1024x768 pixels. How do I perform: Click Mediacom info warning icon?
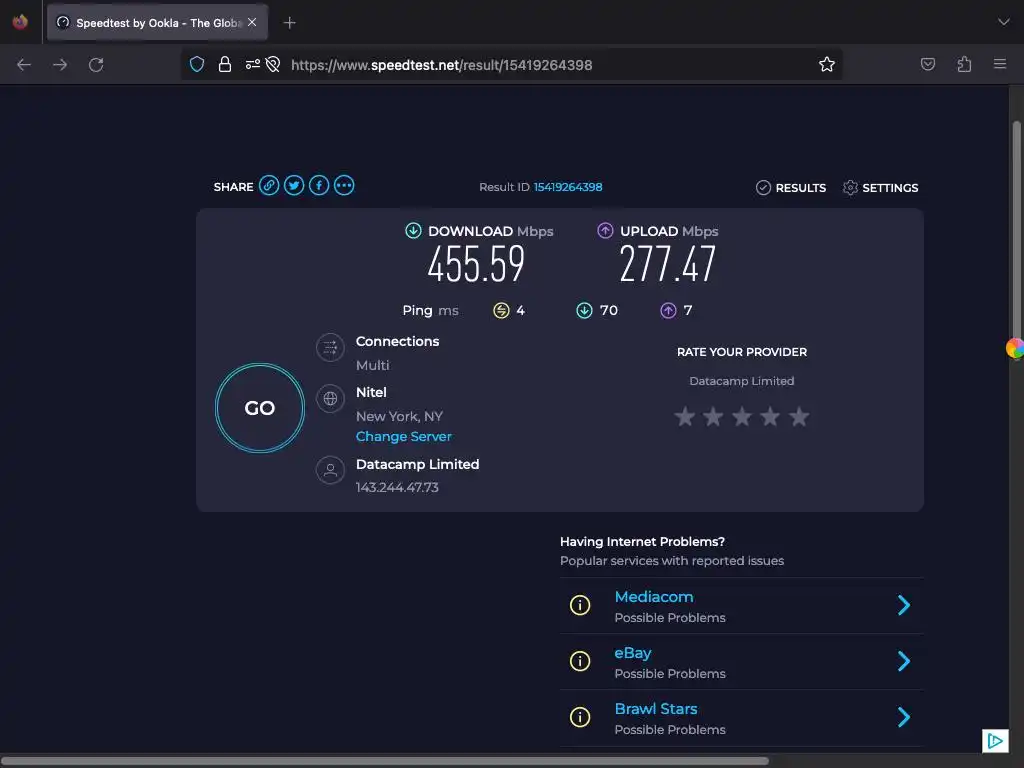pos(580,605)
